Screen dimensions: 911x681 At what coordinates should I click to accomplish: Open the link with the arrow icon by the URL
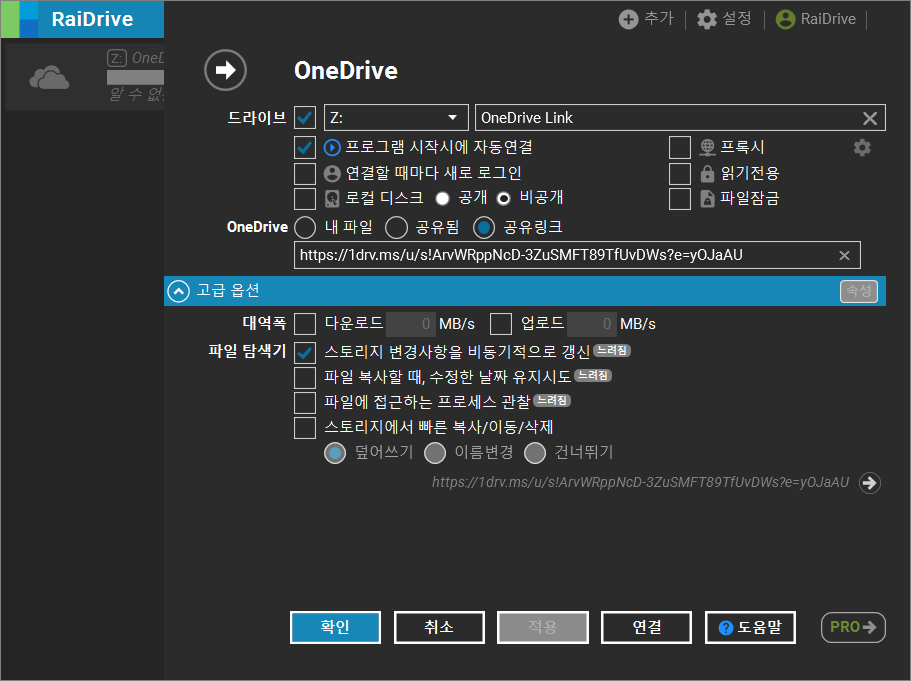pyautogui.click(x=870, y=482)
